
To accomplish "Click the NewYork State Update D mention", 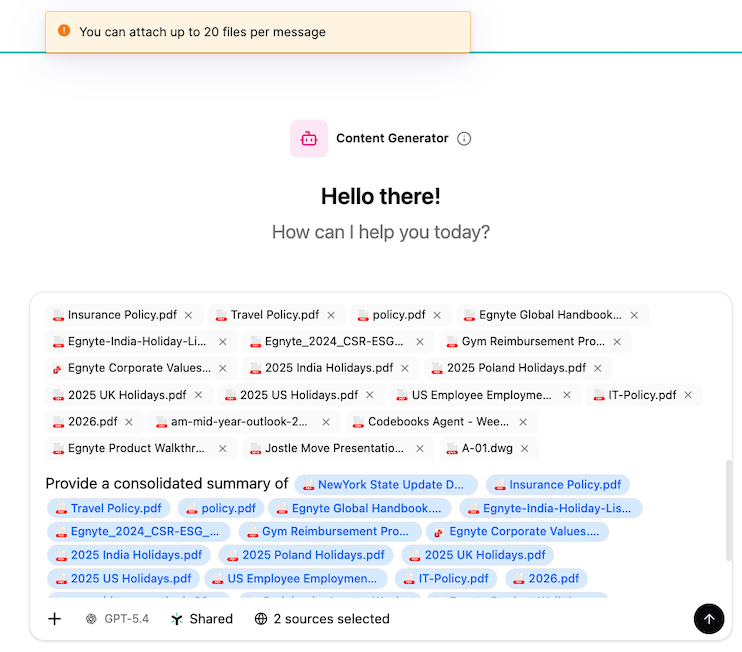I will click(x=386, y=485).
